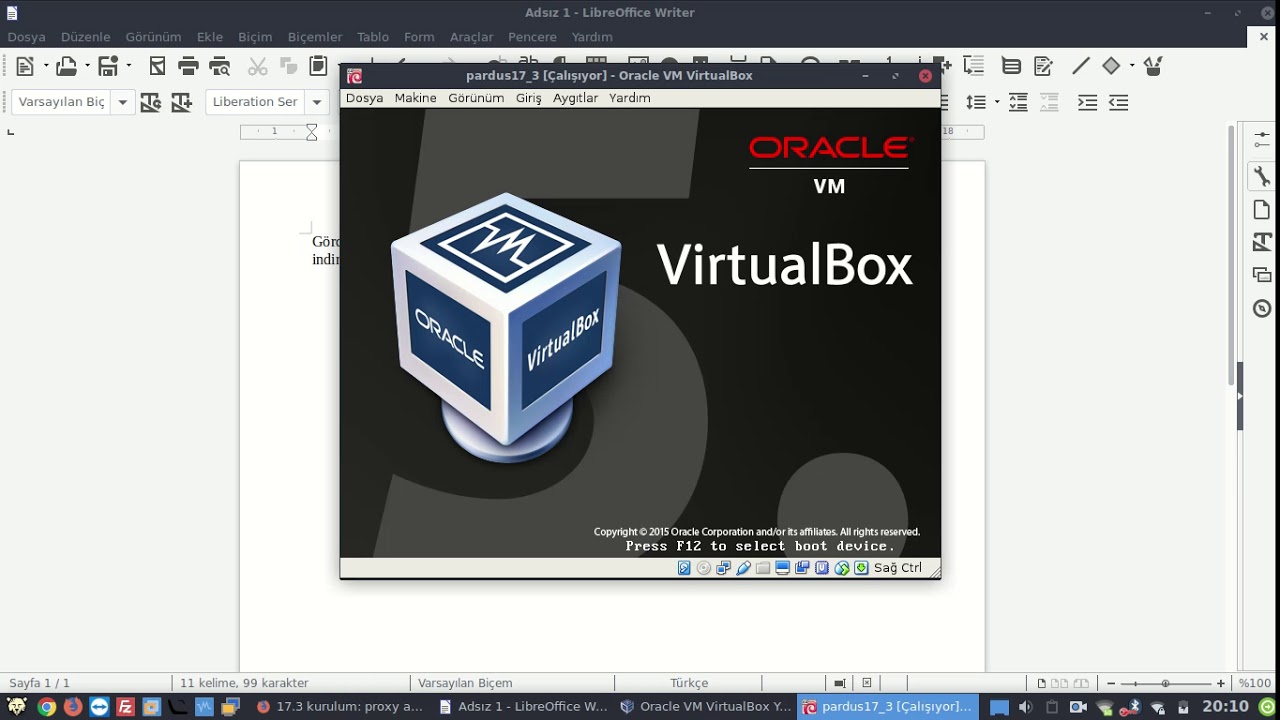Click the Open file folder icon
1280x720 pixels.
click(x=66, y=66)
